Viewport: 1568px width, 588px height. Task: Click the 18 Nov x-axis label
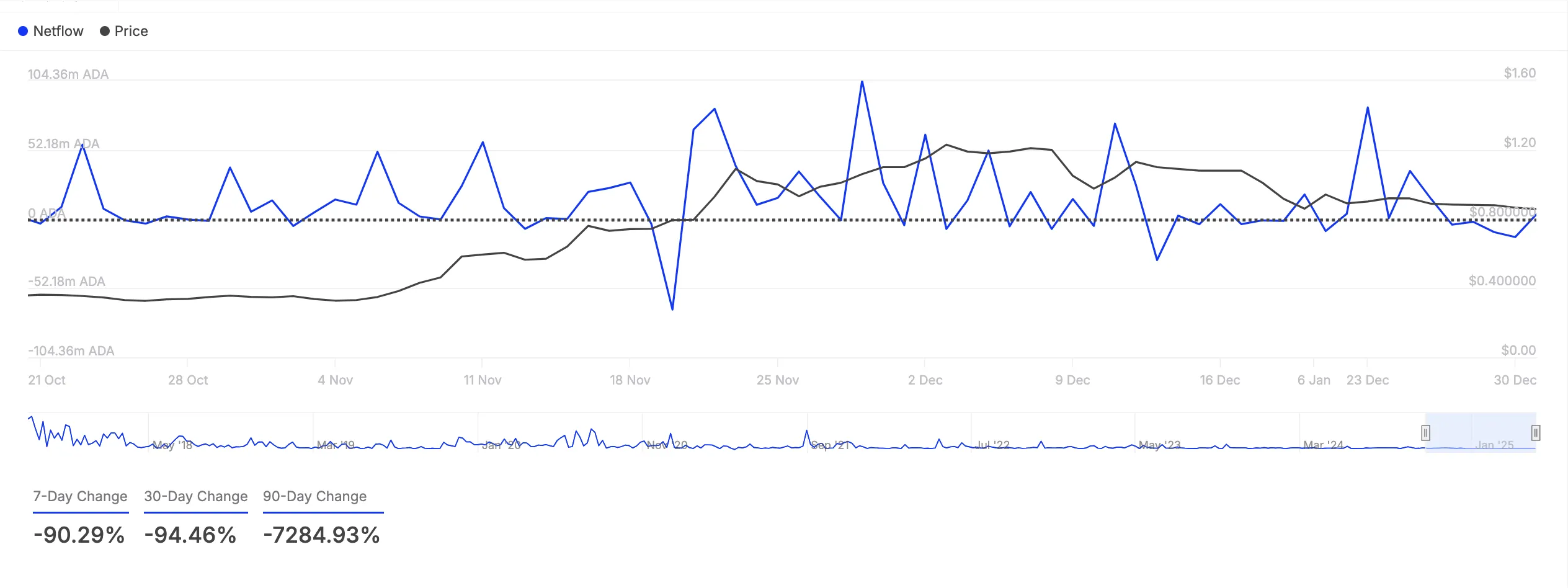tap(630, 380)
